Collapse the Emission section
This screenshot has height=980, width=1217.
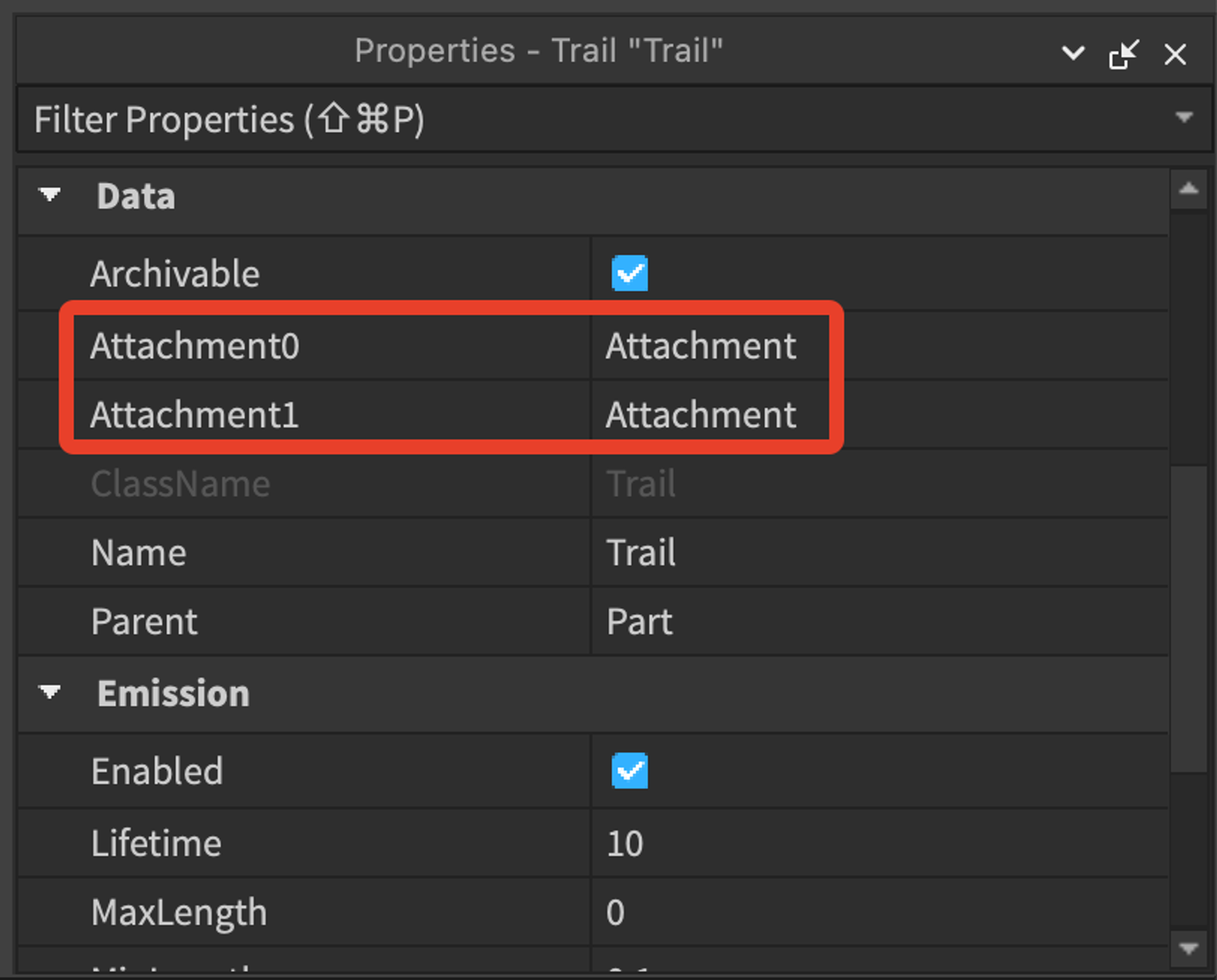pyautogui.click(x=50, y=692)
